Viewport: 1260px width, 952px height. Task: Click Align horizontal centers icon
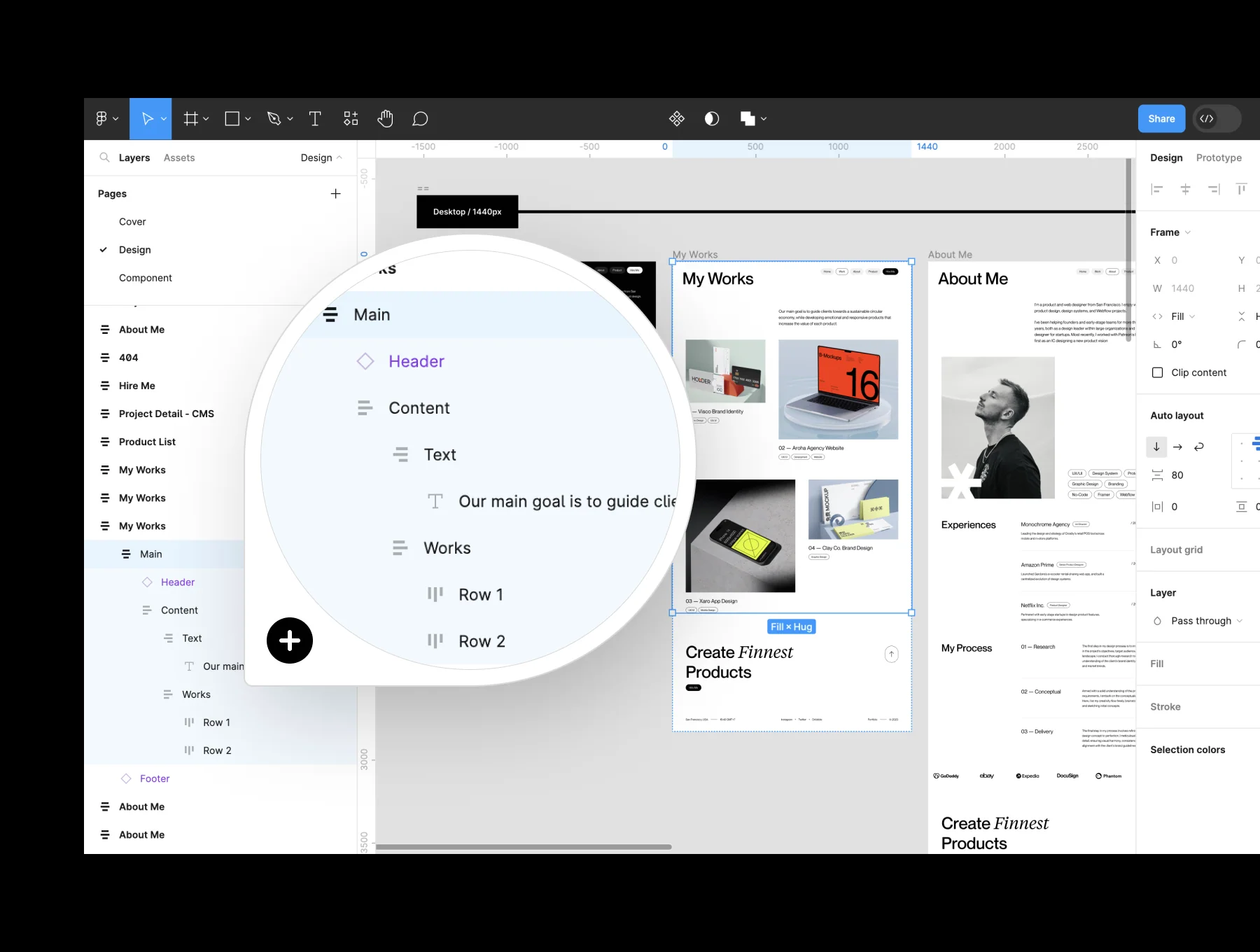pyautogui.click(x=1185, y=189)
